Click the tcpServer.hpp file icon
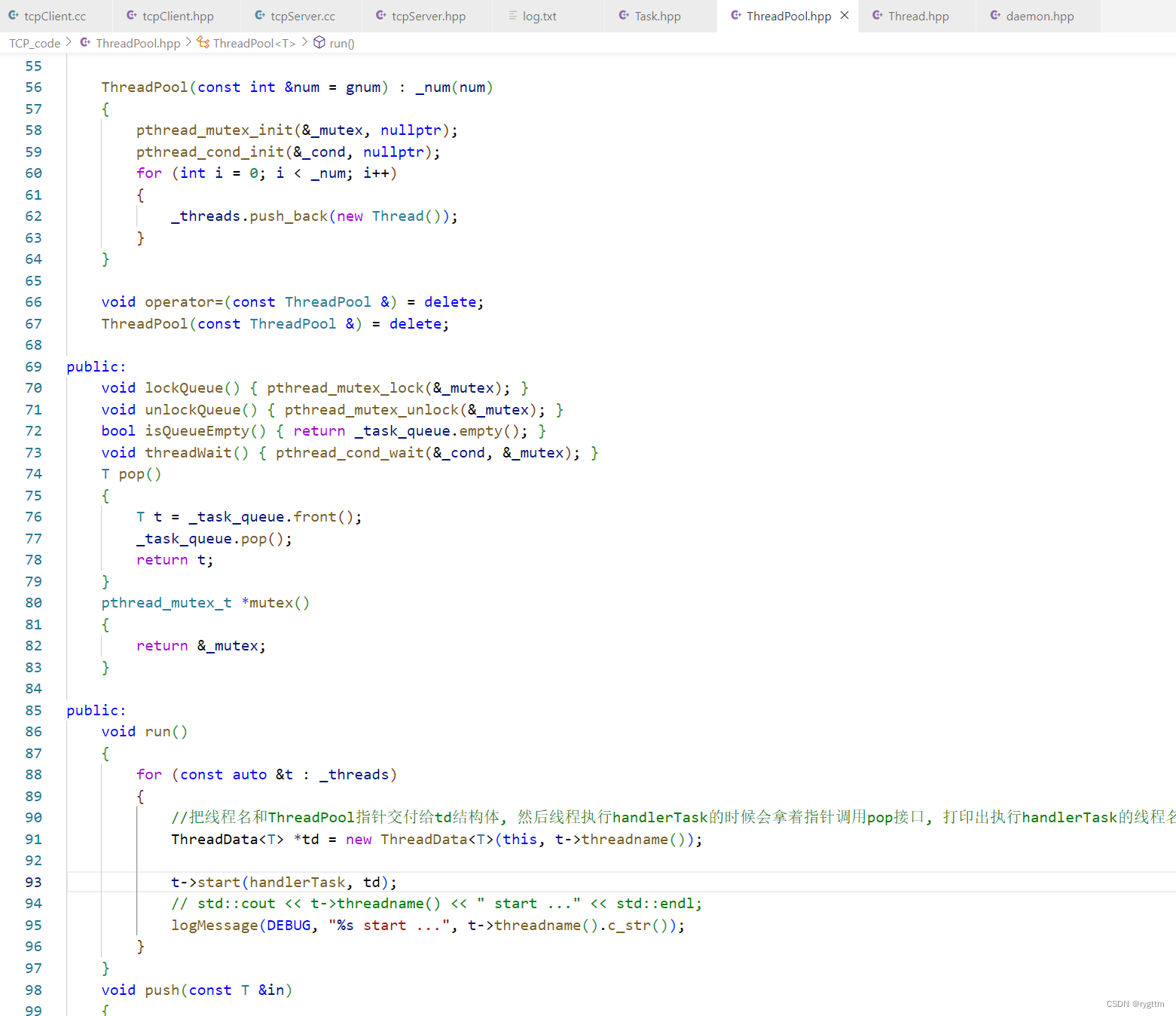The height and width of the screenshot is (1016, 1176). pyautogui.click(x=381, y=15)
